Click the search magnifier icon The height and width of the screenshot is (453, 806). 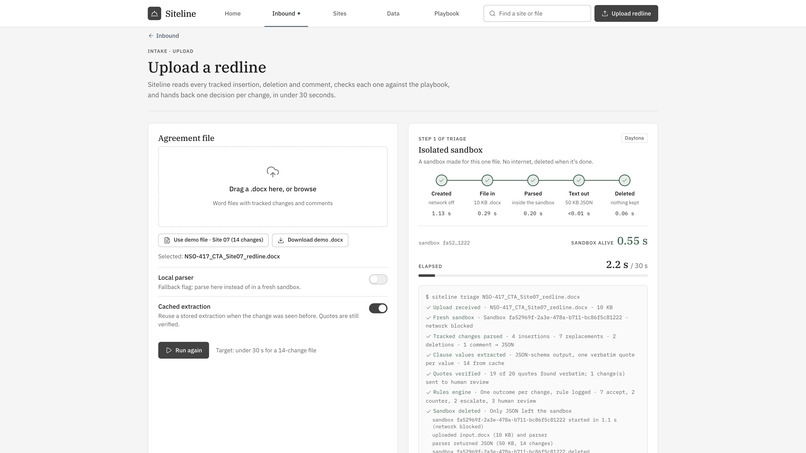pyautogui.click(x=492, y=13)
